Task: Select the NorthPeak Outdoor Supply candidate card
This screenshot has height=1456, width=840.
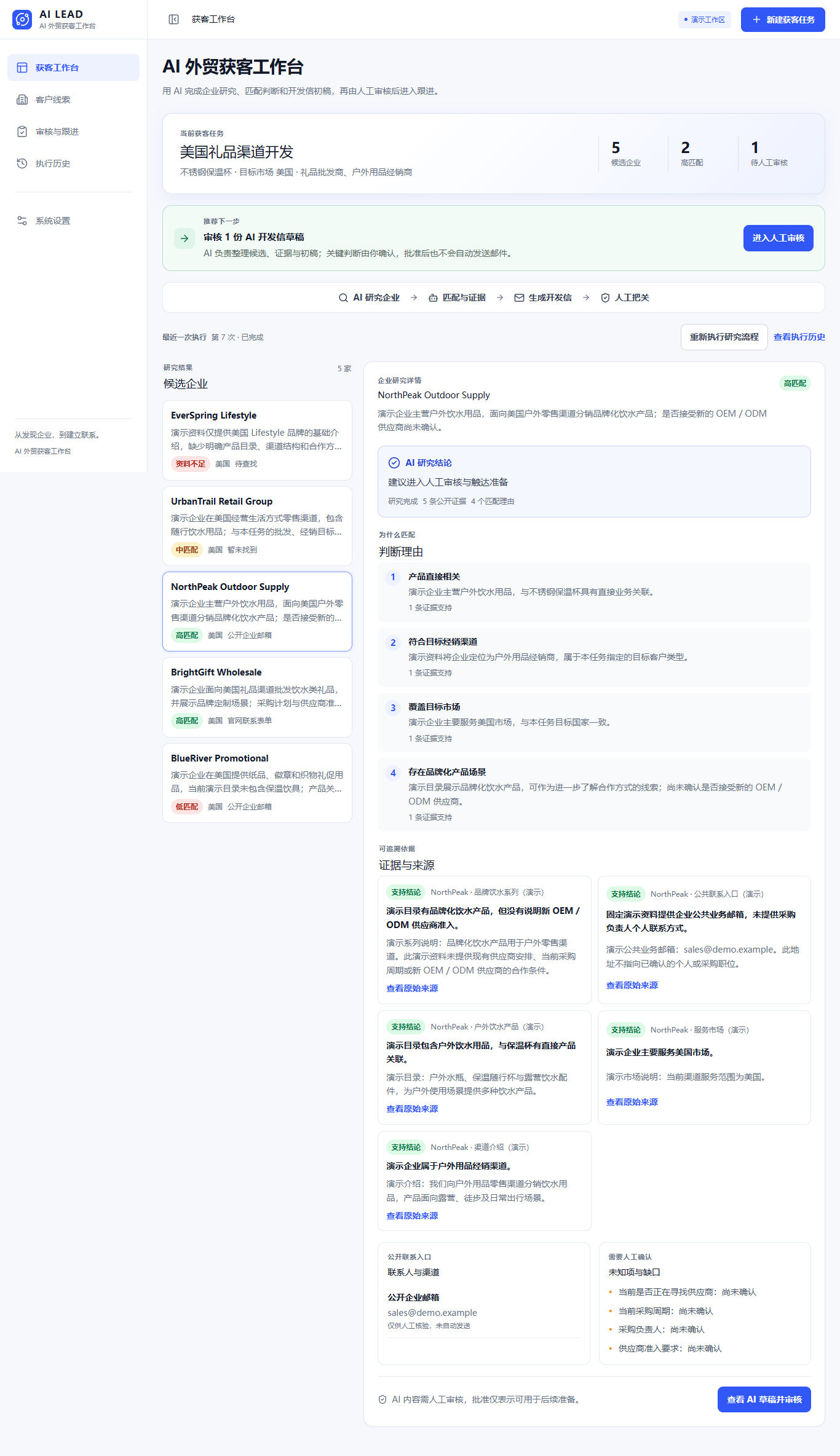Action: click(257, 612)
